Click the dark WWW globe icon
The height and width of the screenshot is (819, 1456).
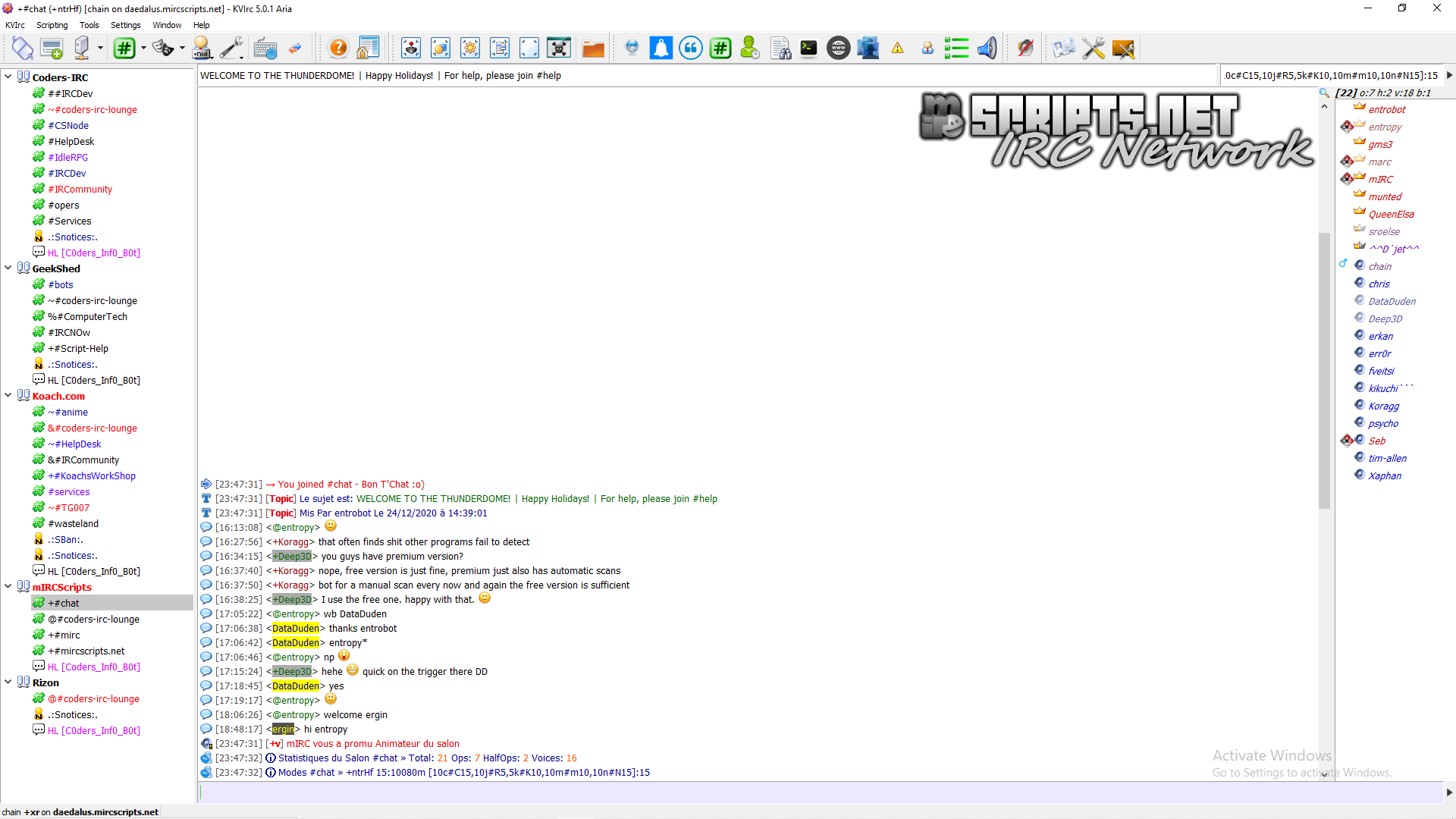(x=838, y=49)
